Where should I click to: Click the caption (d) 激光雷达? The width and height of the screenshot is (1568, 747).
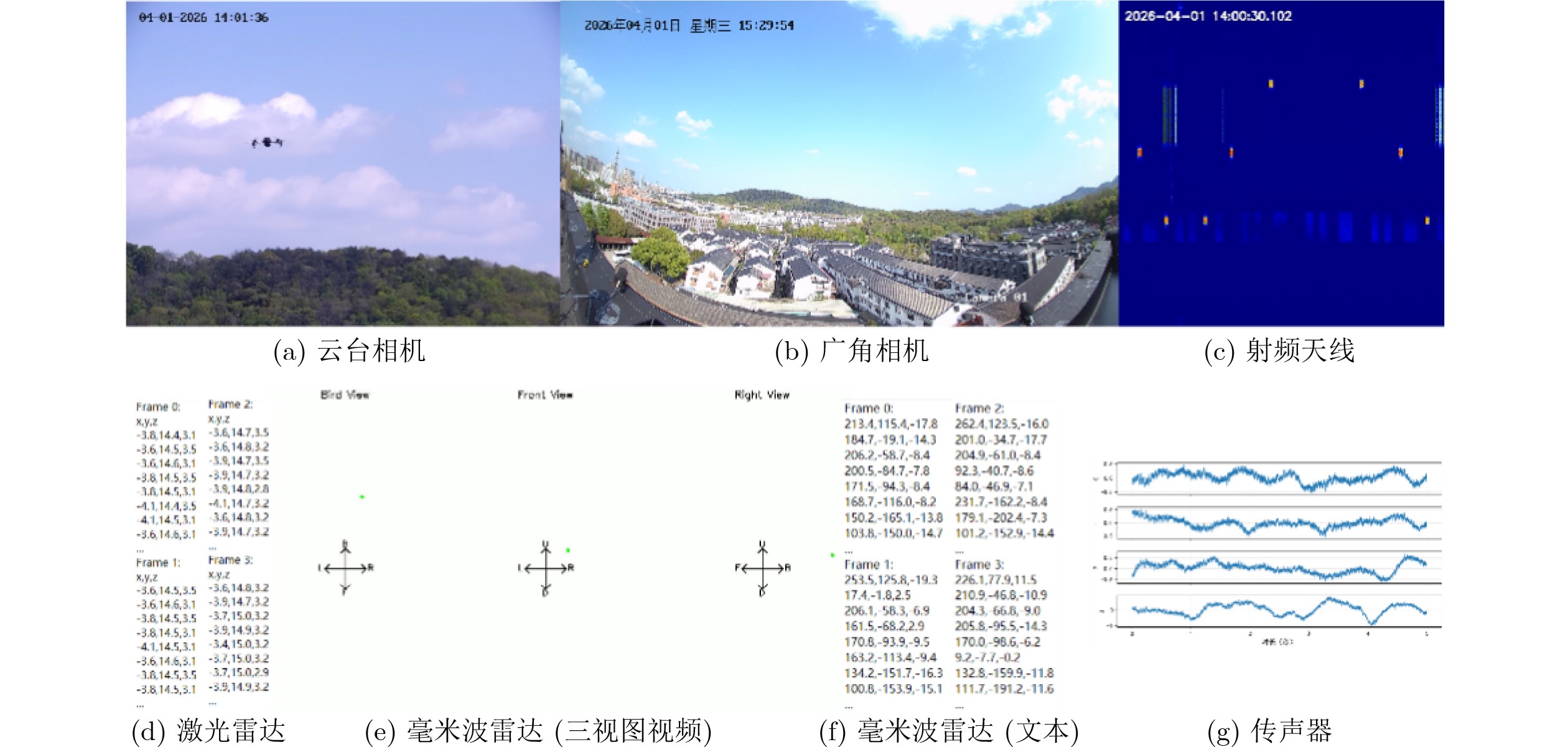point(208,731)
